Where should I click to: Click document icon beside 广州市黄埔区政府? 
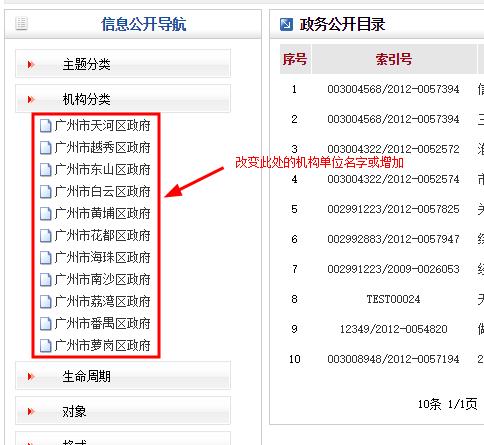pos(45,214)
